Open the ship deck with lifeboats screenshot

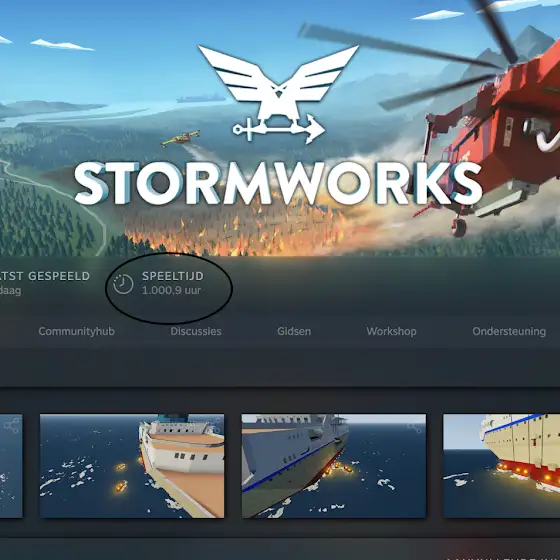click(132, 466)
